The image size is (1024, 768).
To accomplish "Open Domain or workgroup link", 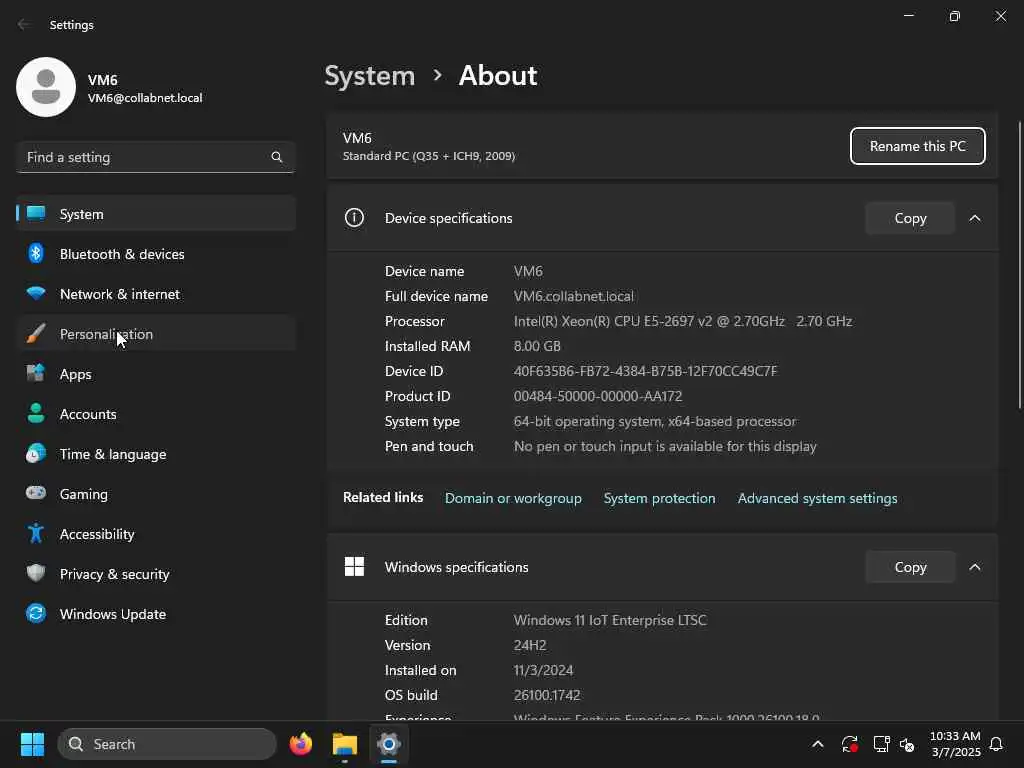I will point(513,498).
